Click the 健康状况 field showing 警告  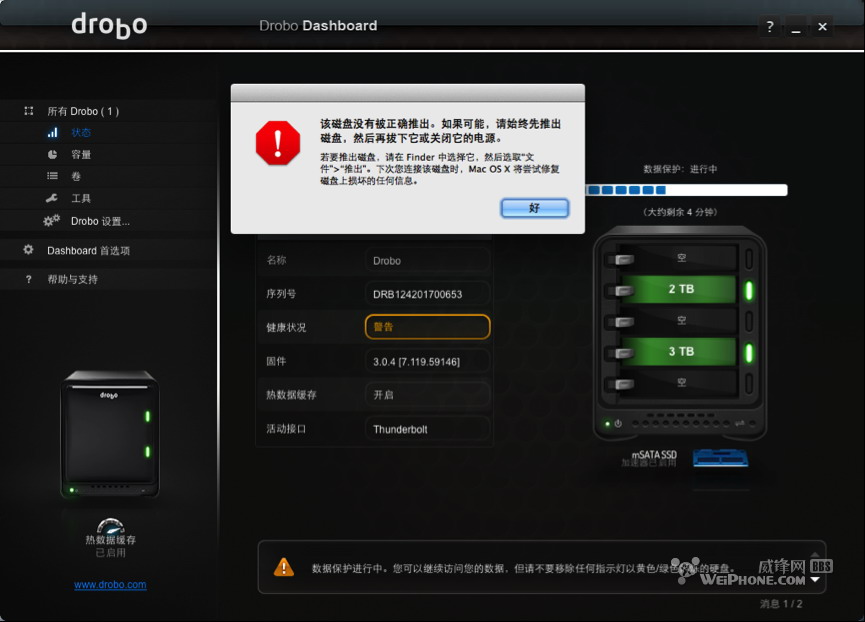pyautogui.click(x=428, y=327)
